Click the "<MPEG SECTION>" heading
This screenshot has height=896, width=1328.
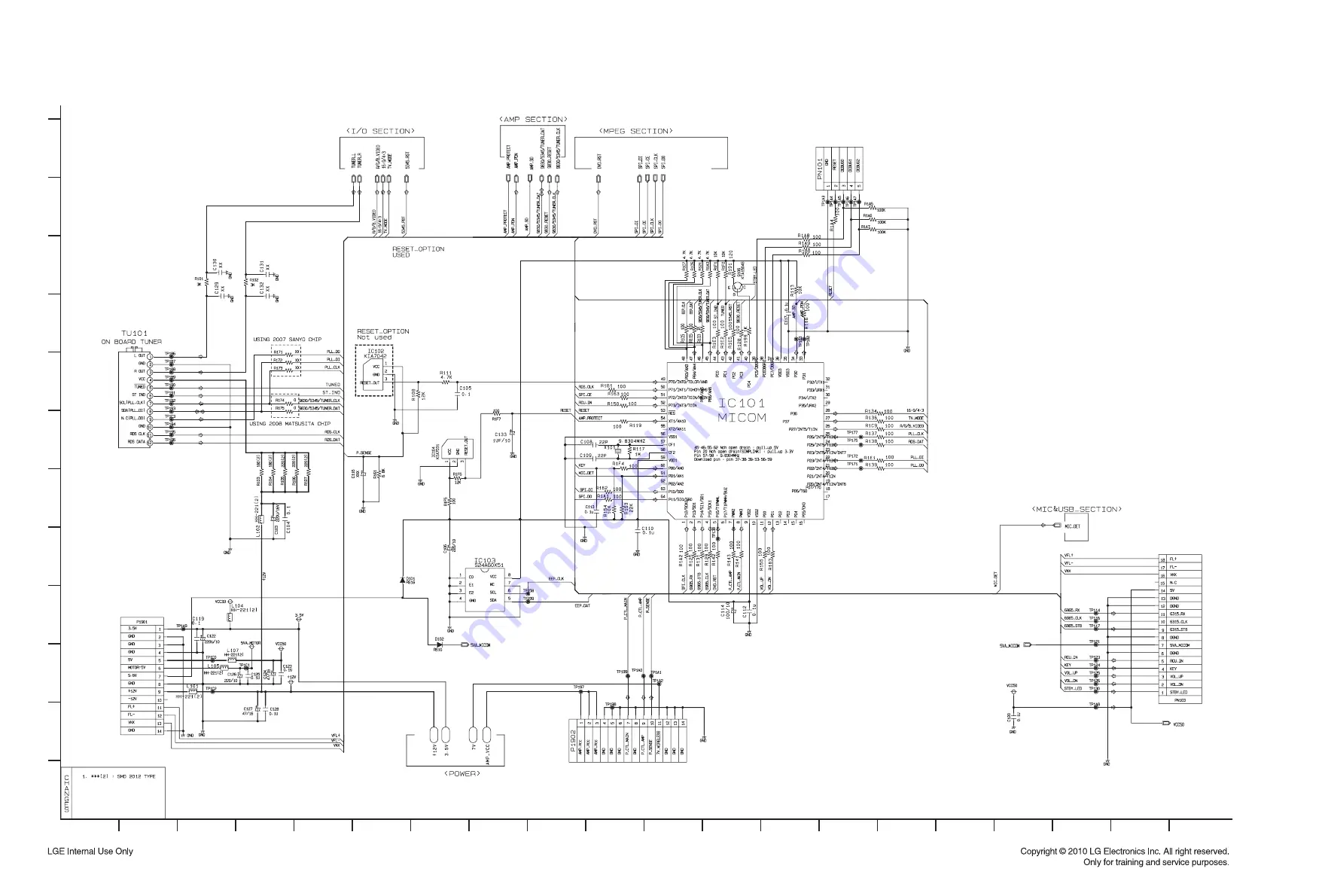pos(636,131)
